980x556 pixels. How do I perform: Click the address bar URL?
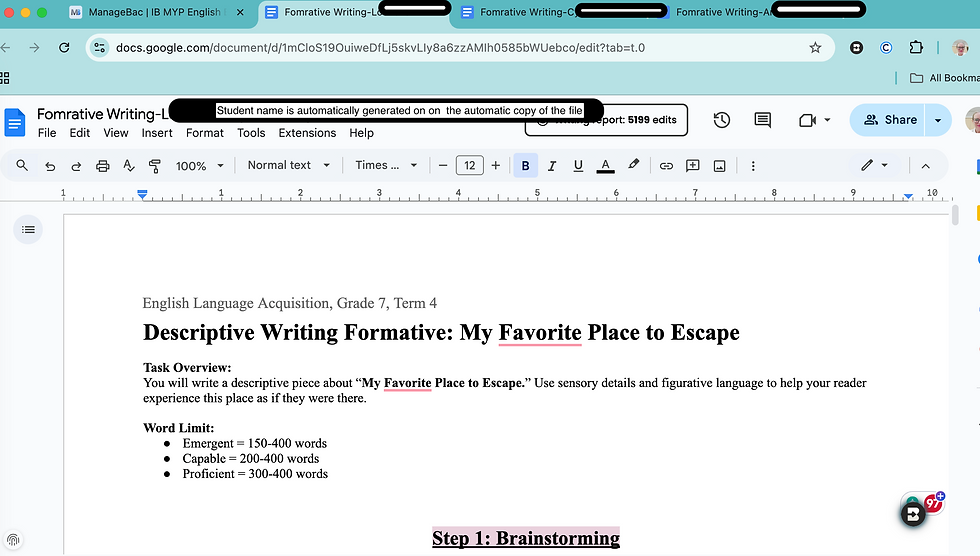(380, 47)
